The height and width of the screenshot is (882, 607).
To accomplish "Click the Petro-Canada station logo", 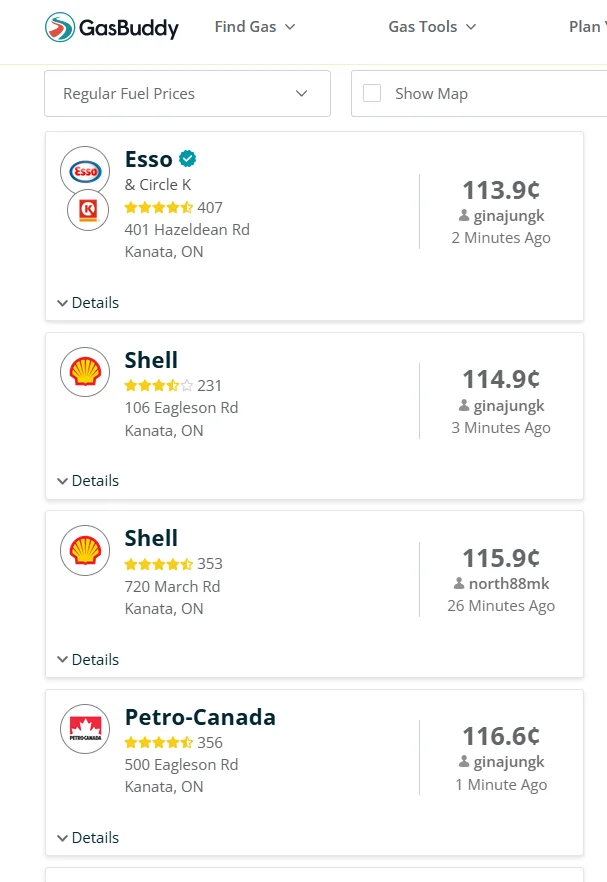I will coord(85,728).
